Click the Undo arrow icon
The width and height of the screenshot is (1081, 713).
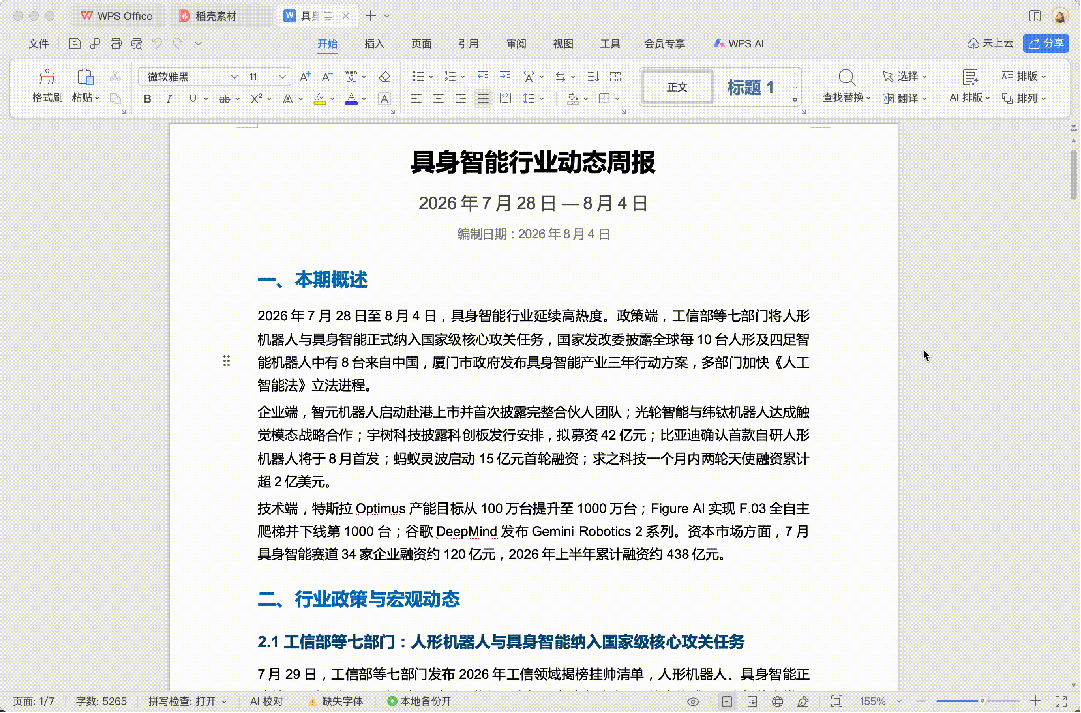[x=157, y=43]
